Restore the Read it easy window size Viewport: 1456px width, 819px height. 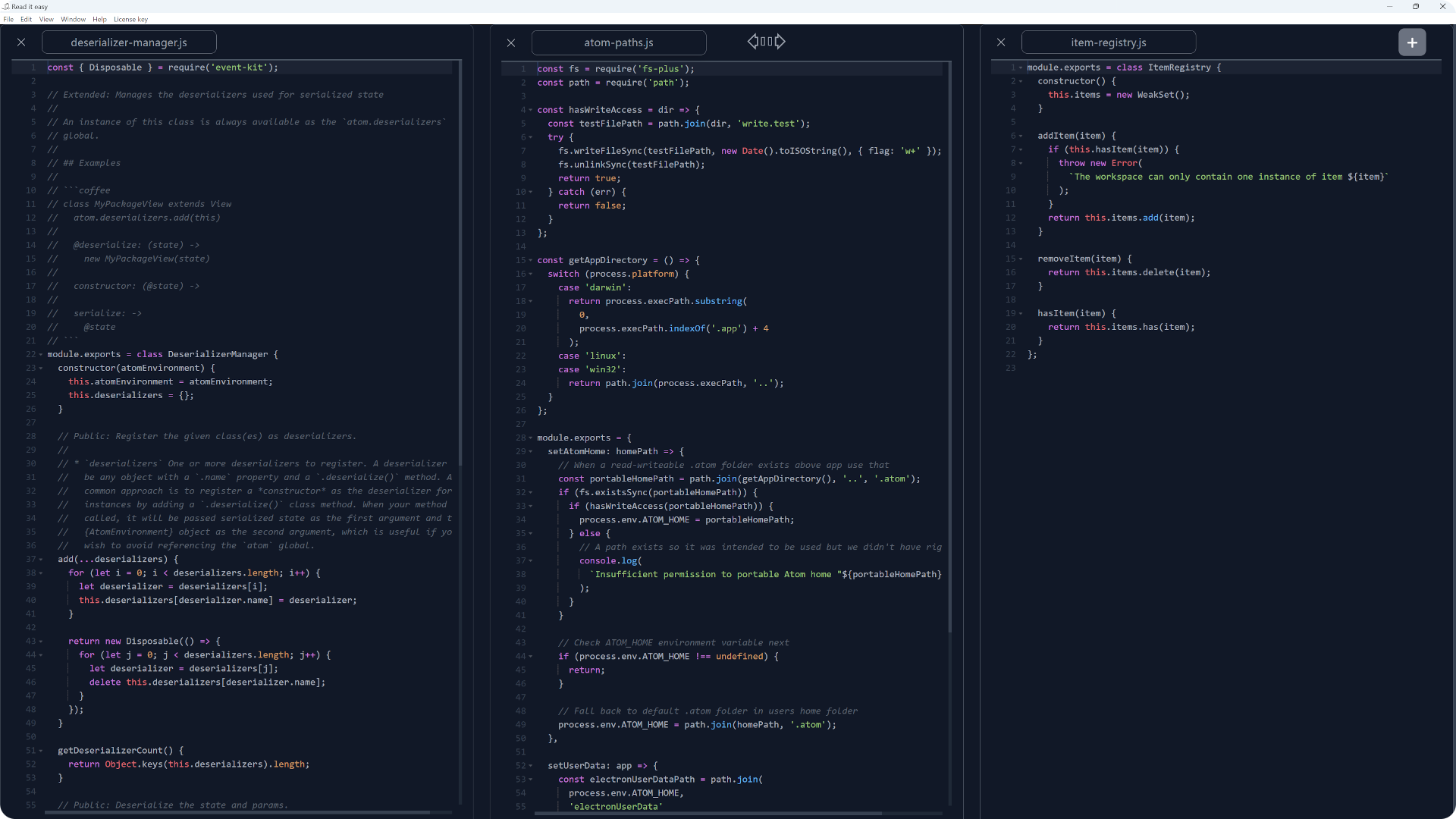[1416, 6]
